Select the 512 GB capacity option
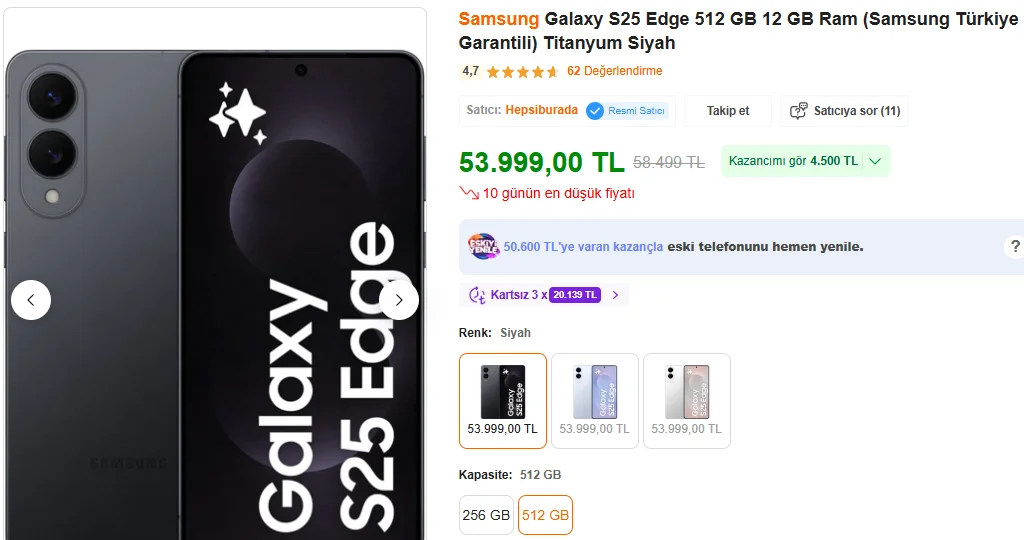The width and height of the screenshot is (1024, 540). pos(545,515)
